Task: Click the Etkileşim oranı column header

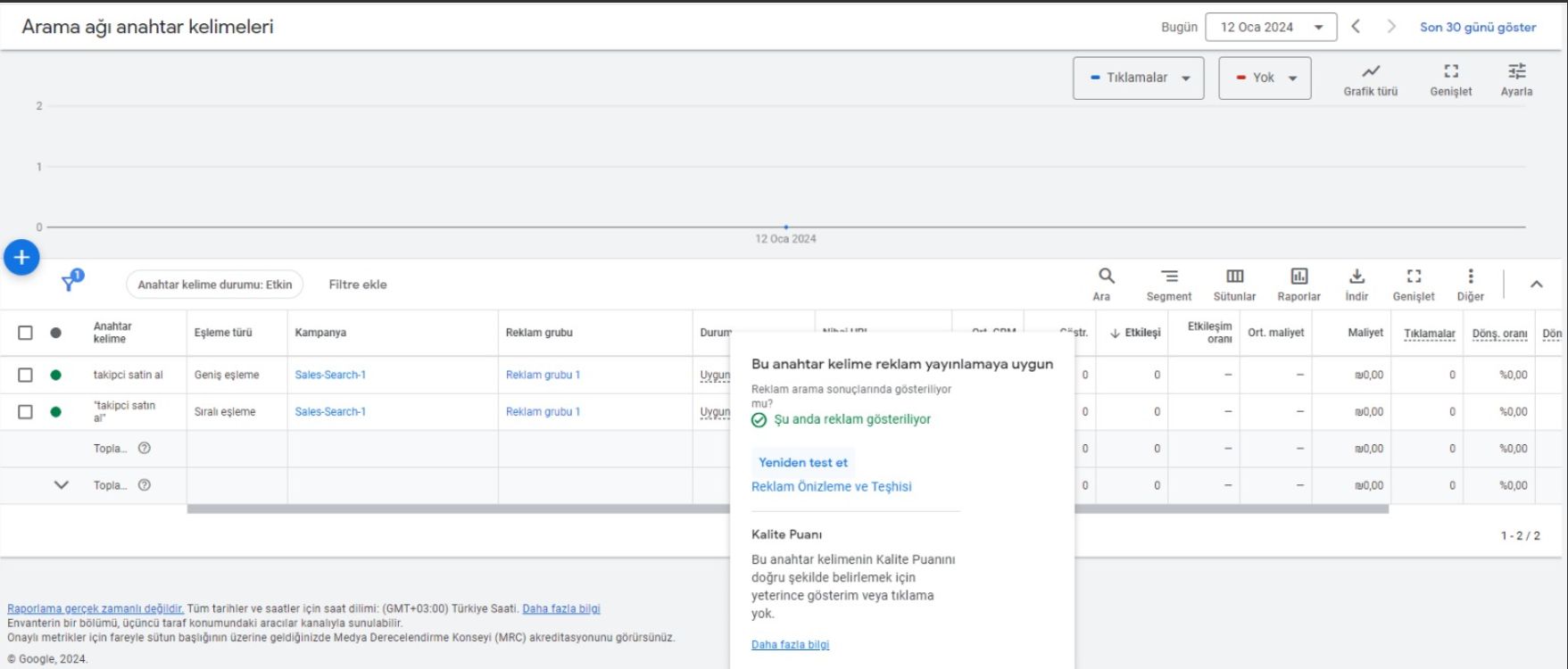Action: 1209,333
